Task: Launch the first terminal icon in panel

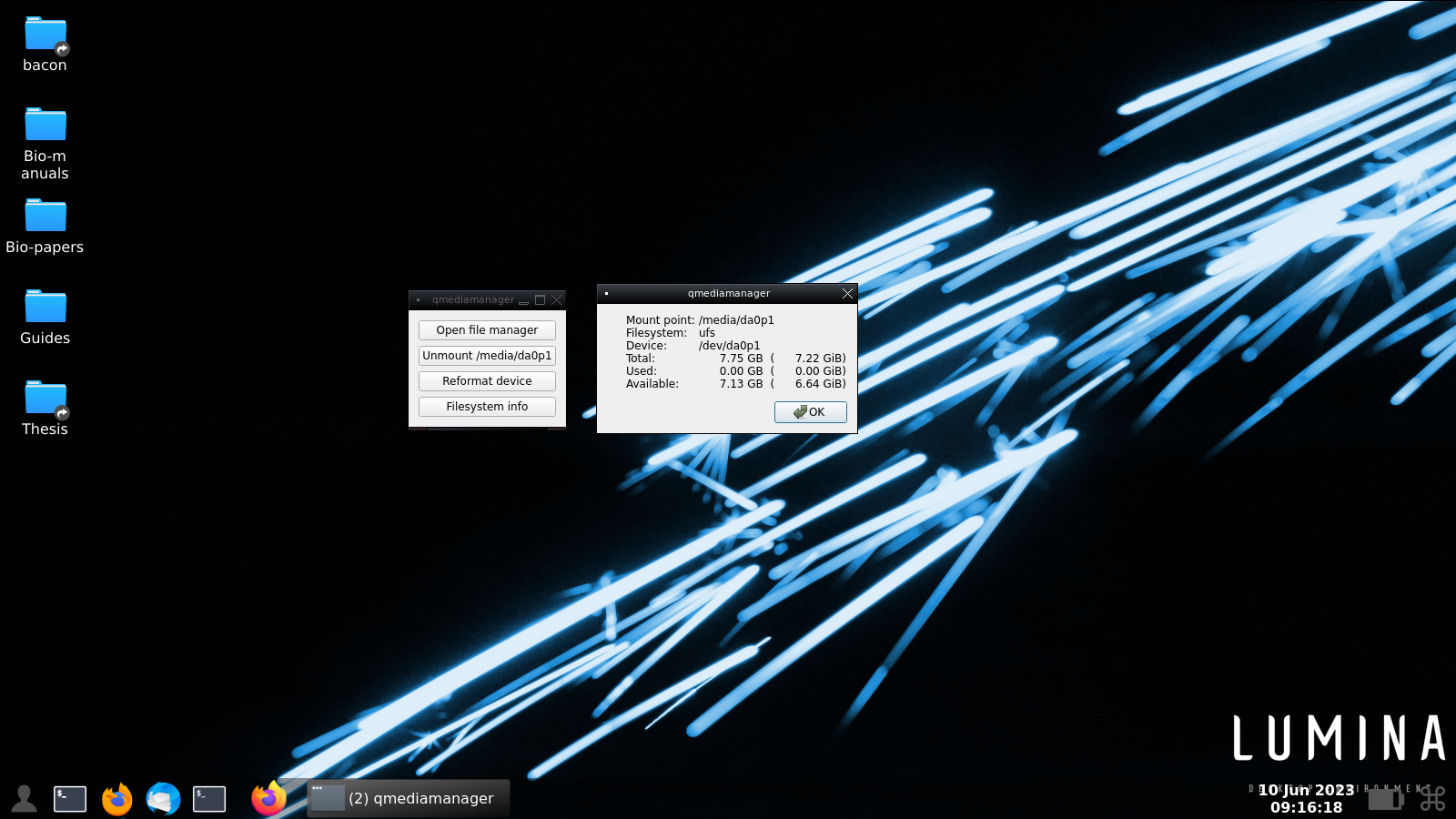Action: [70, 798]
